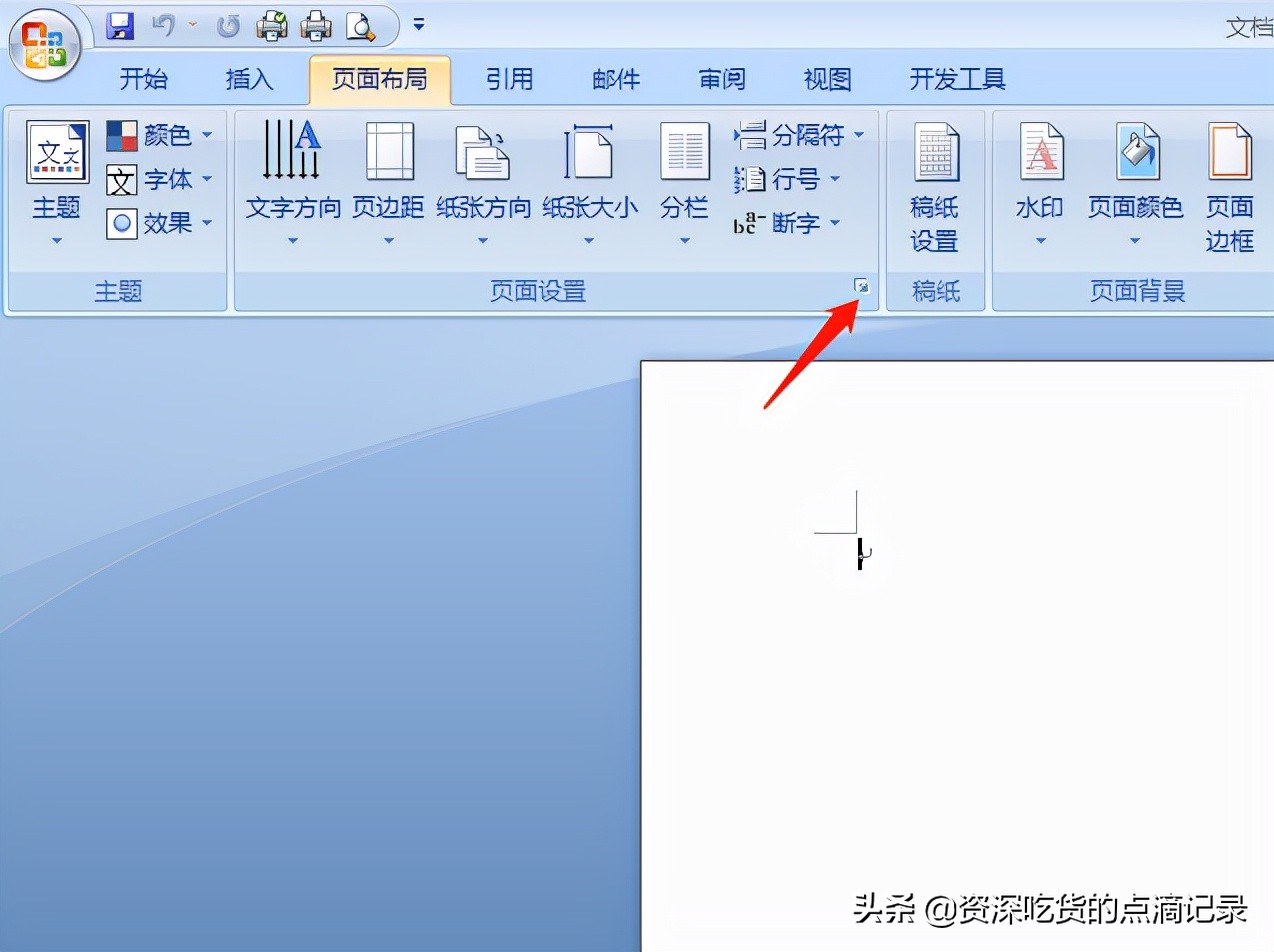Open the 审阅 (Review) tab
Screen dimensions: 1274x952
[x=722, y=79]
